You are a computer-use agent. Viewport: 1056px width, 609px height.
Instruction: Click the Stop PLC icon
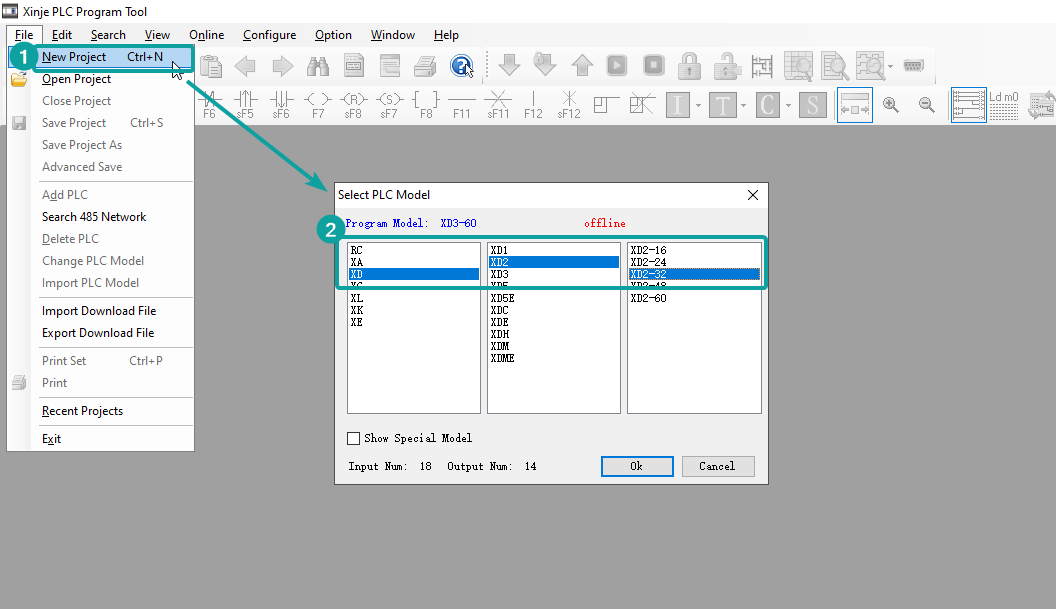tap(653, 66)
